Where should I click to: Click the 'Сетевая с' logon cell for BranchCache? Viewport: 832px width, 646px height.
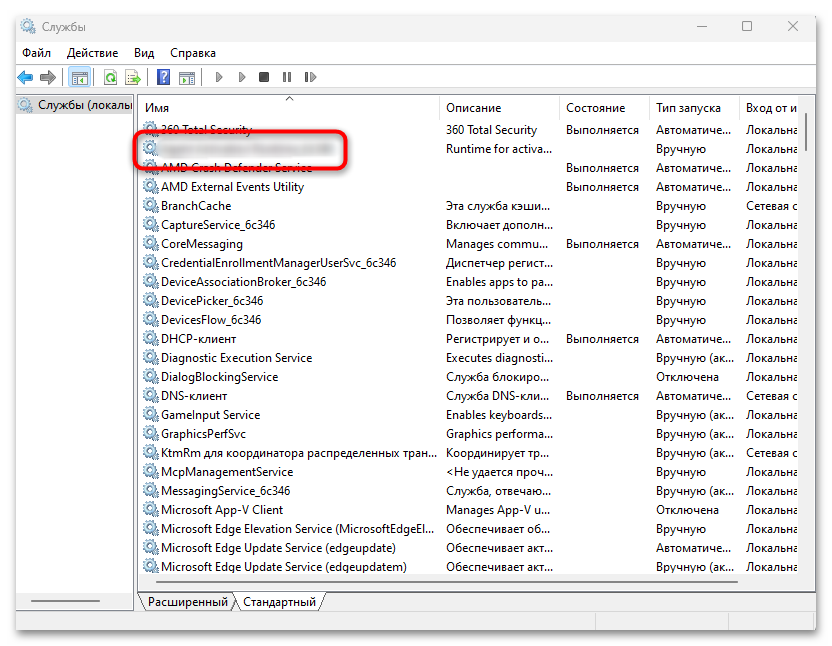click(772, 205)
